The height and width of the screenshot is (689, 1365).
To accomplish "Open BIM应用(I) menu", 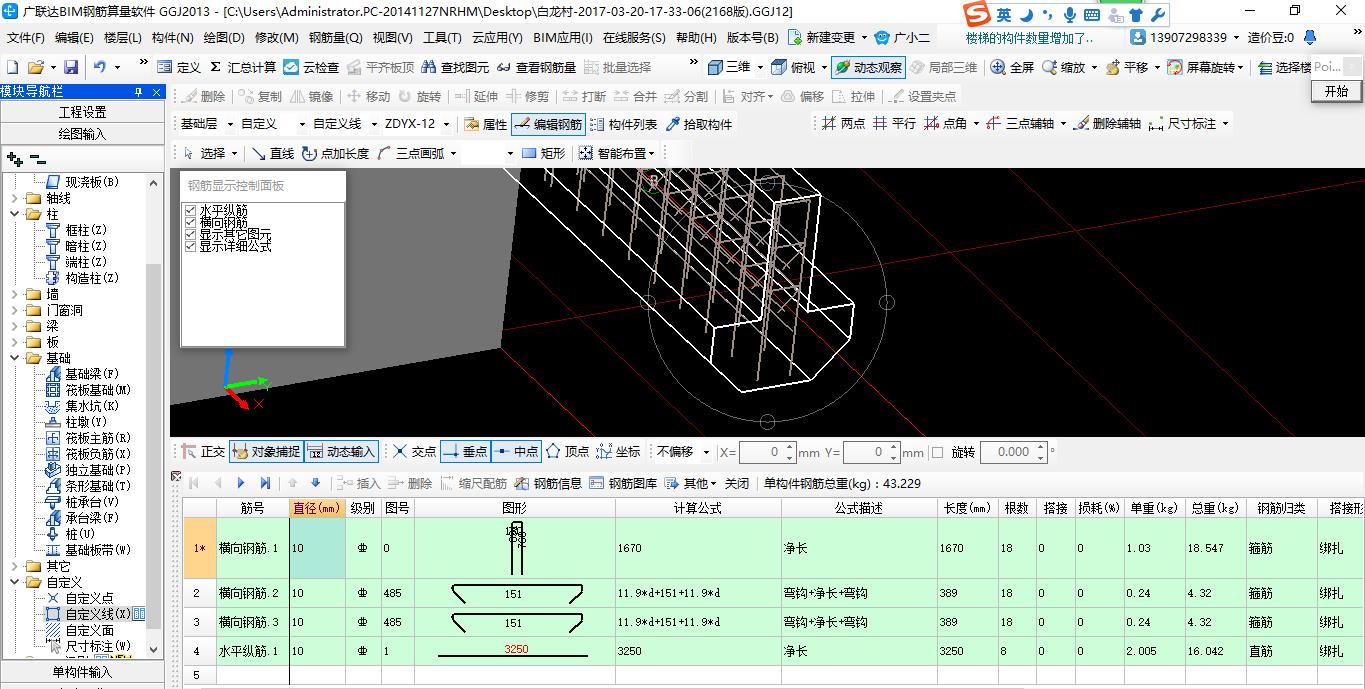I will click(563, 38).
